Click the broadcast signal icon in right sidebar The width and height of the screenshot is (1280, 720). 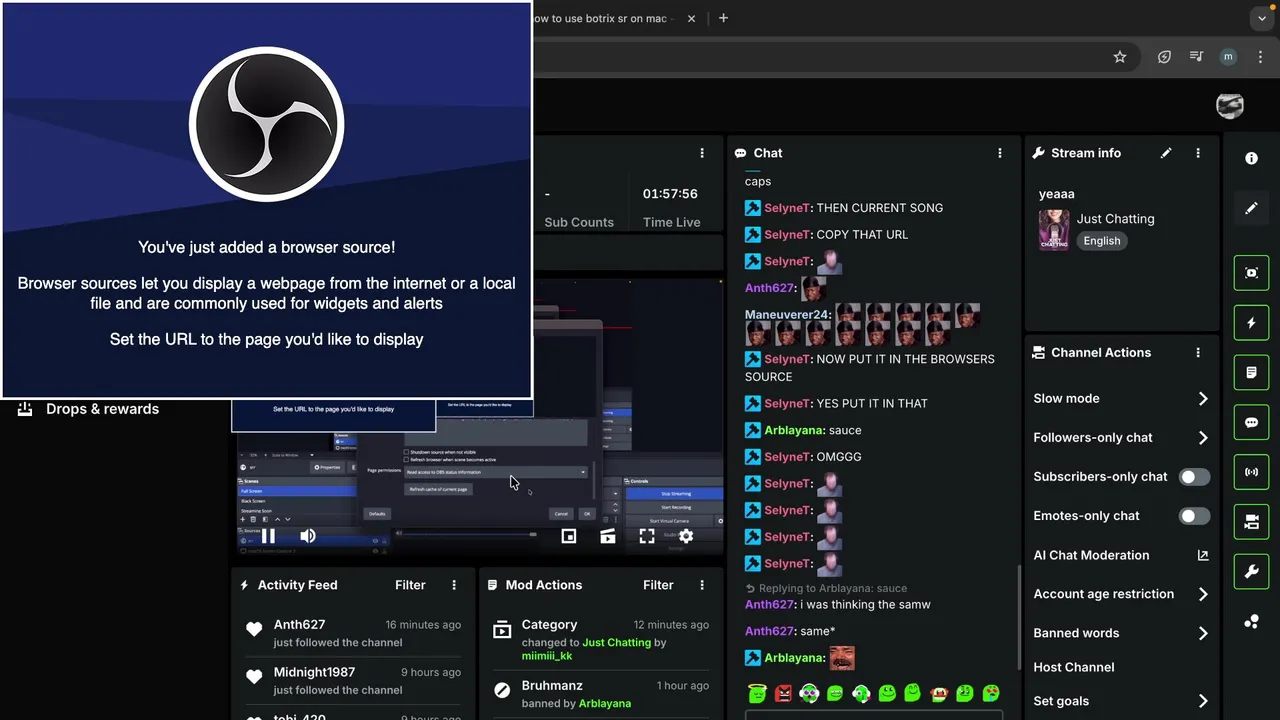point(1251,472)
